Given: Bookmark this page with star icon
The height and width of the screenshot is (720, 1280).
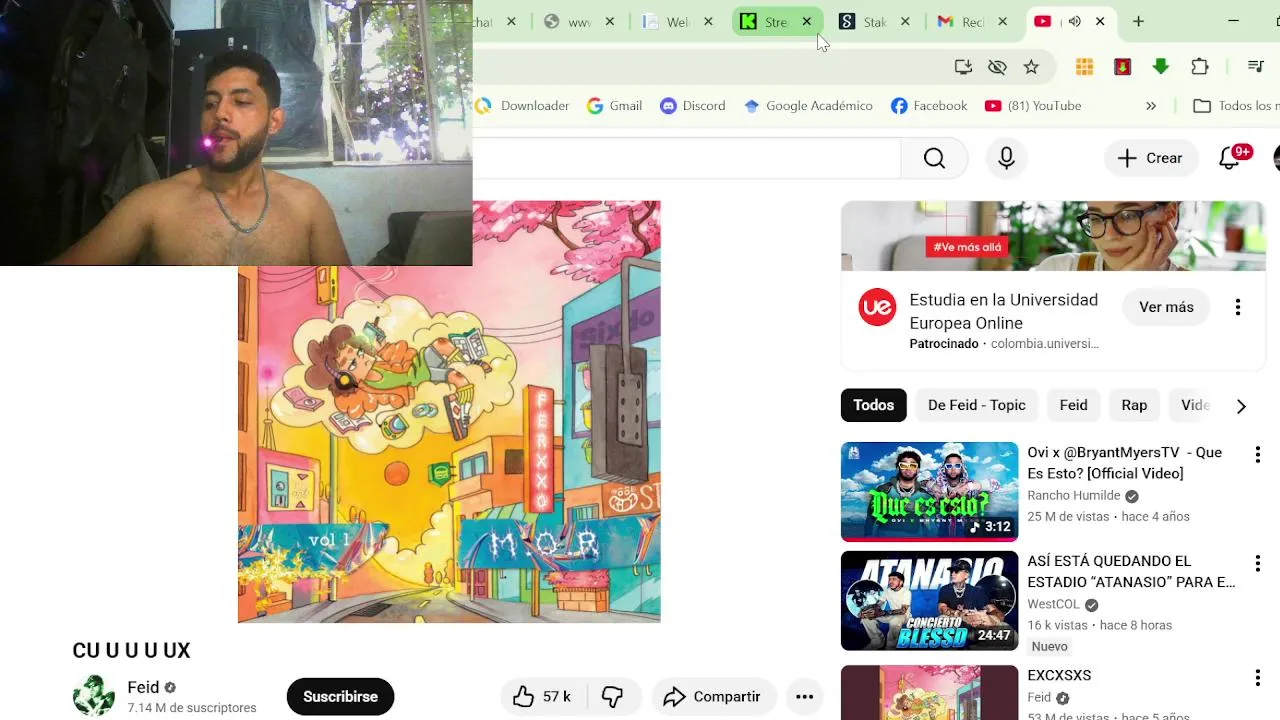Looking at the screenshot, I should point(1031,67).
